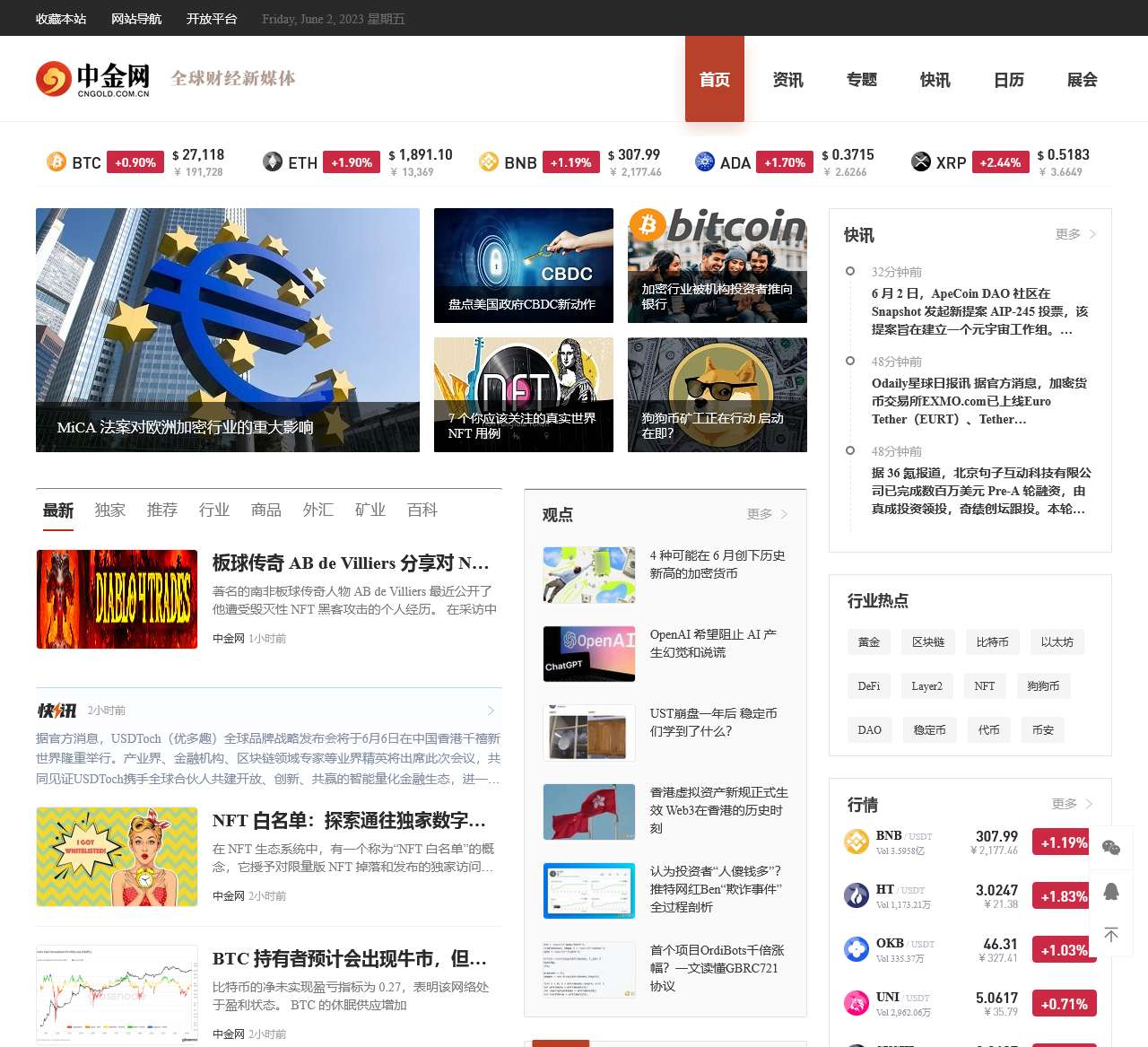Go to 首页 in main navigation
Viewport: 1148px width, 1047px height.
(x=715, y=79)
